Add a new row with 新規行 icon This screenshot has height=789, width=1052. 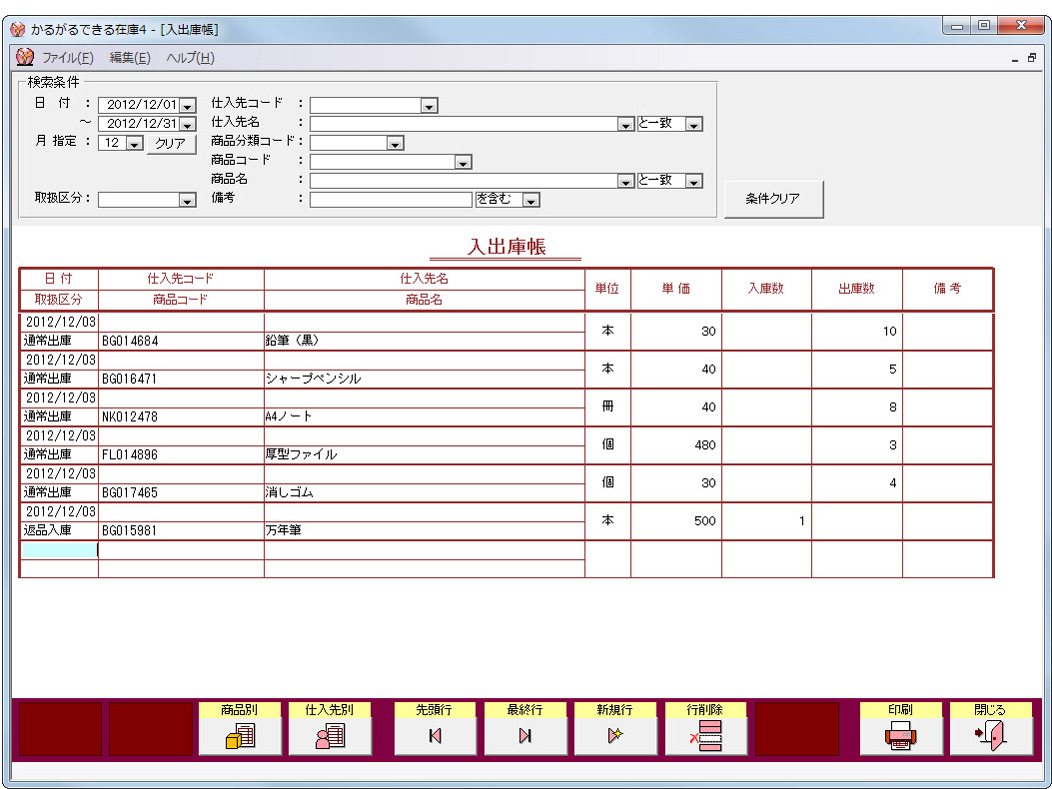pyautogui.click(x=615, y=736)
